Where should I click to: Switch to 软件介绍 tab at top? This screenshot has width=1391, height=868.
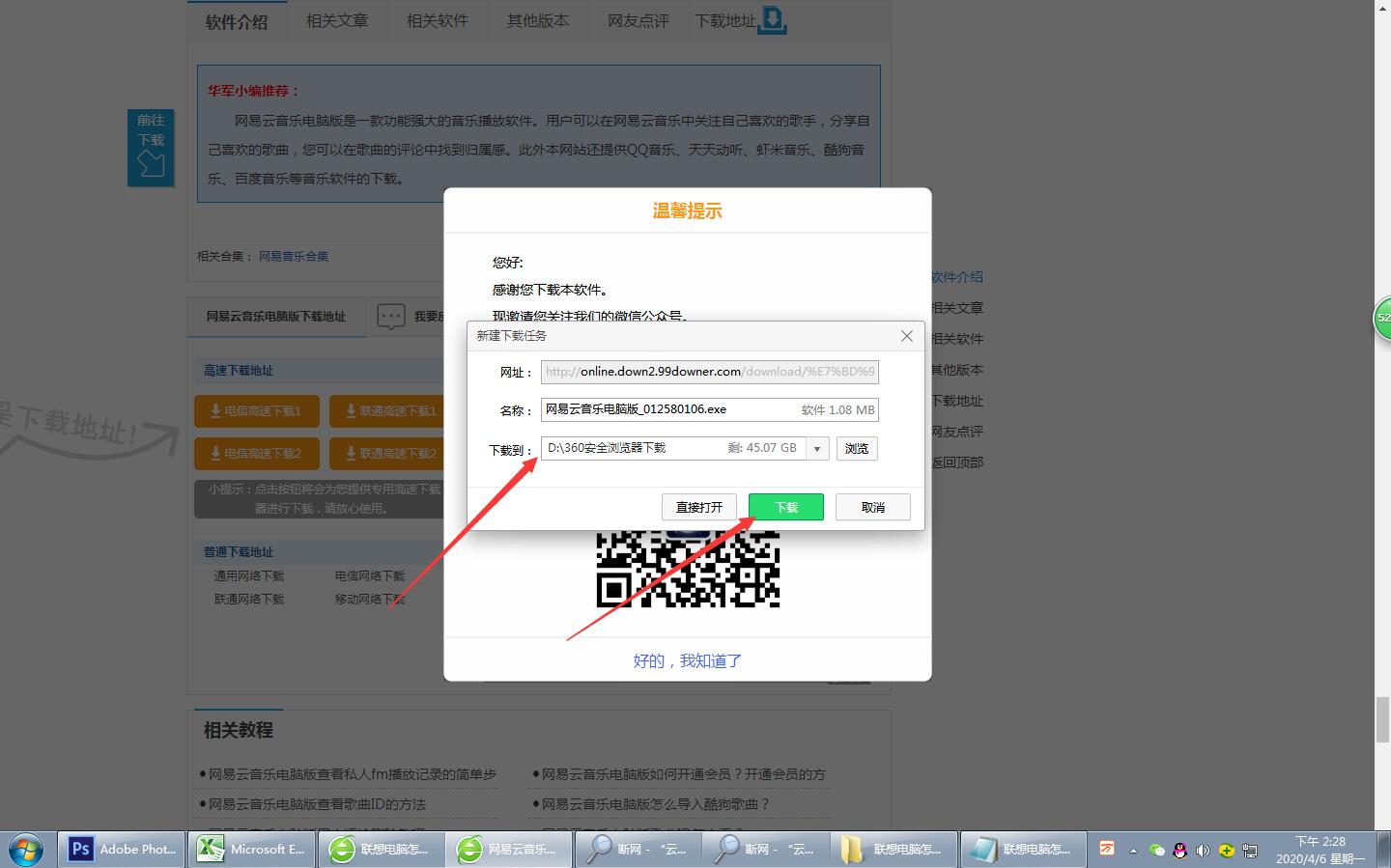click(237, 21)
